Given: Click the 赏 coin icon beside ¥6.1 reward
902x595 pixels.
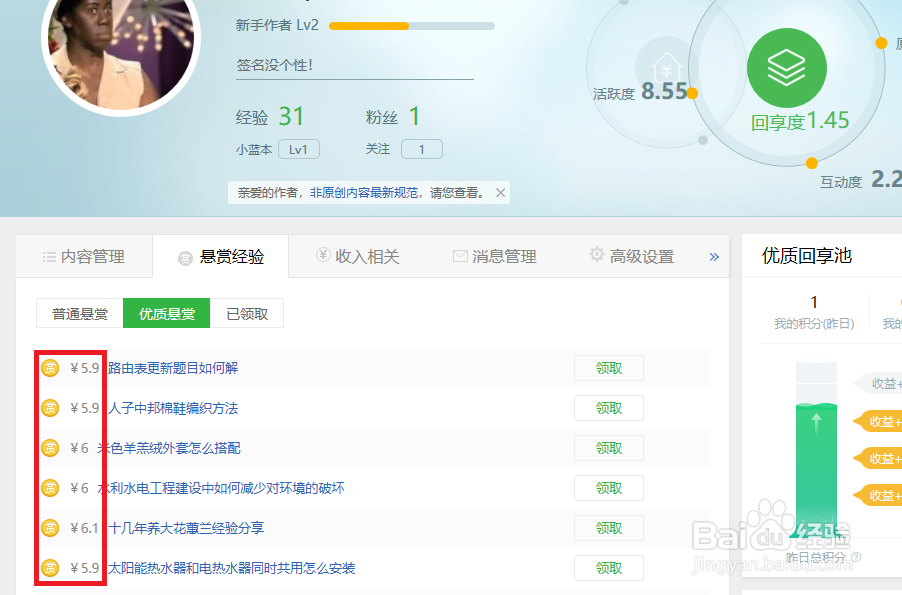Looking at the screenshot, I should [x=49, y=528].
